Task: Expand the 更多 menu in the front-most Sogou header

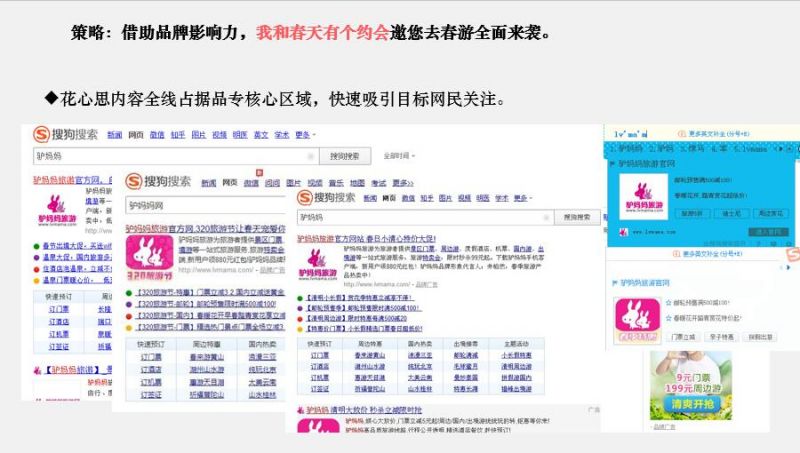Action: point(522,198)
